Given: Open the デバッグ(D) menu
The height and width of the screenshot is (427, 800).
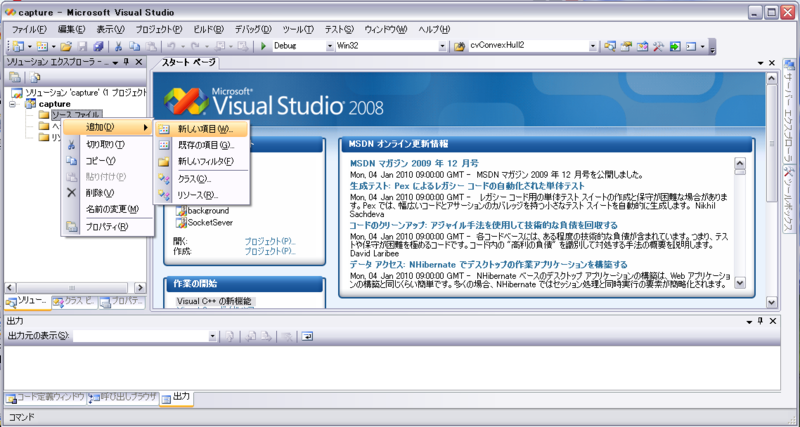Looking at the screenshot, I should pos(253,29).
